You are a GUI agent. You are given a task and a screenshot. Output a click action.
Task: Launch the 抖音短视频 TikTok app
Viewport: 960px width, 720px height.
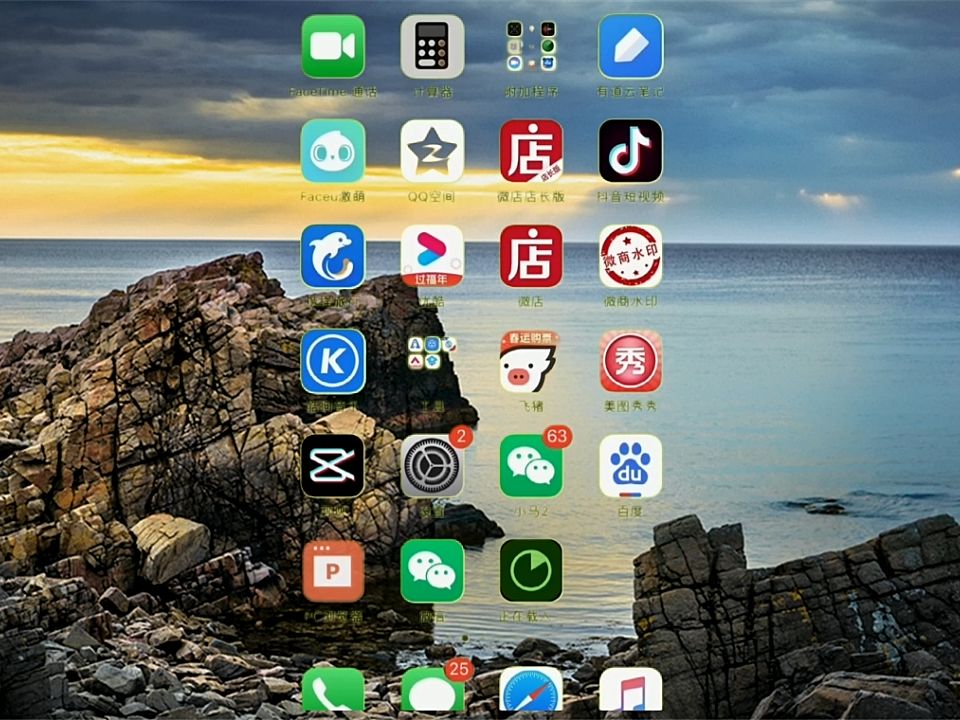[x=631, y=151]
